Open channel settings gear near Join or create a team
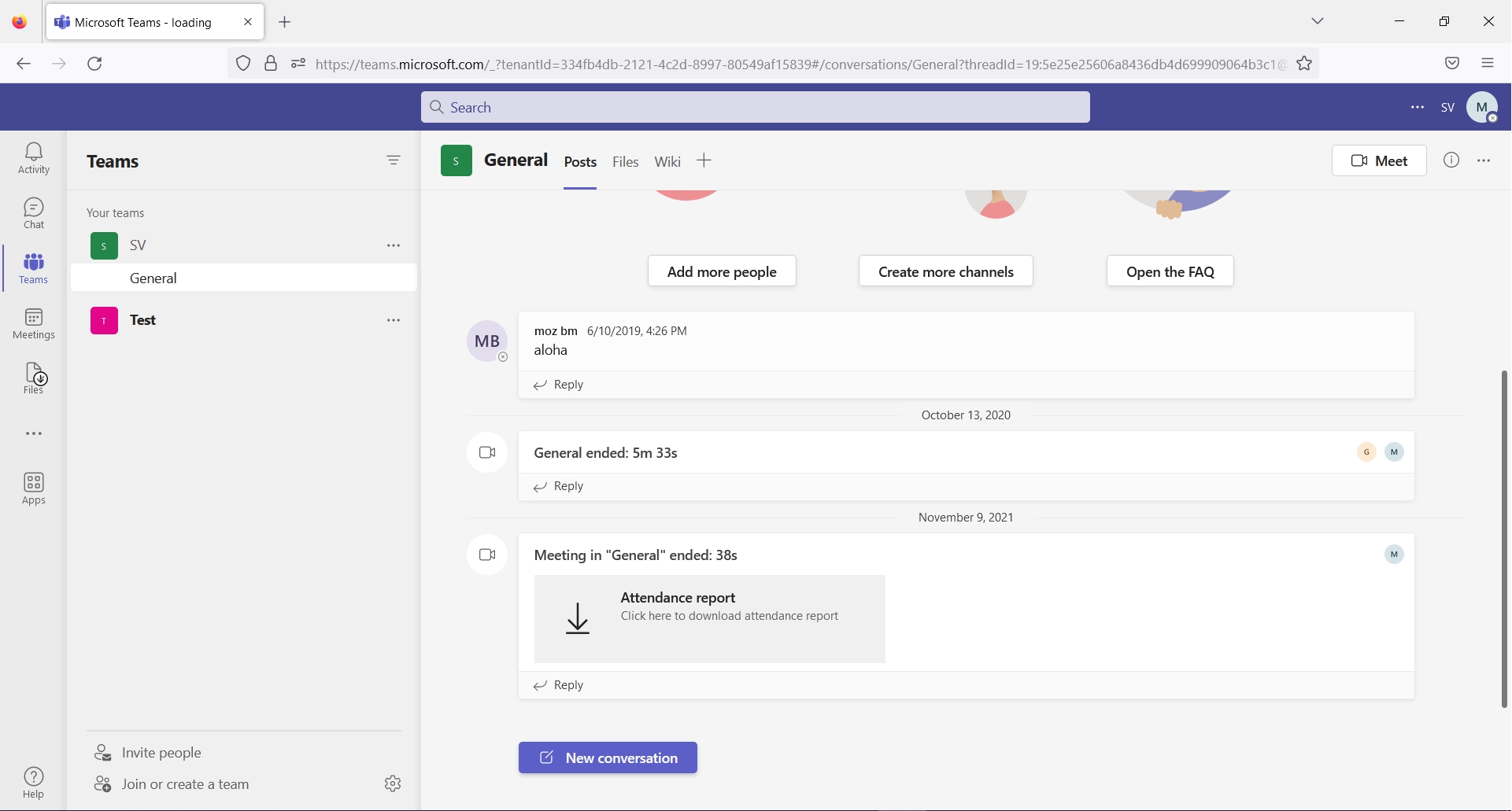 pyautogui.click(x=392, y=783)
